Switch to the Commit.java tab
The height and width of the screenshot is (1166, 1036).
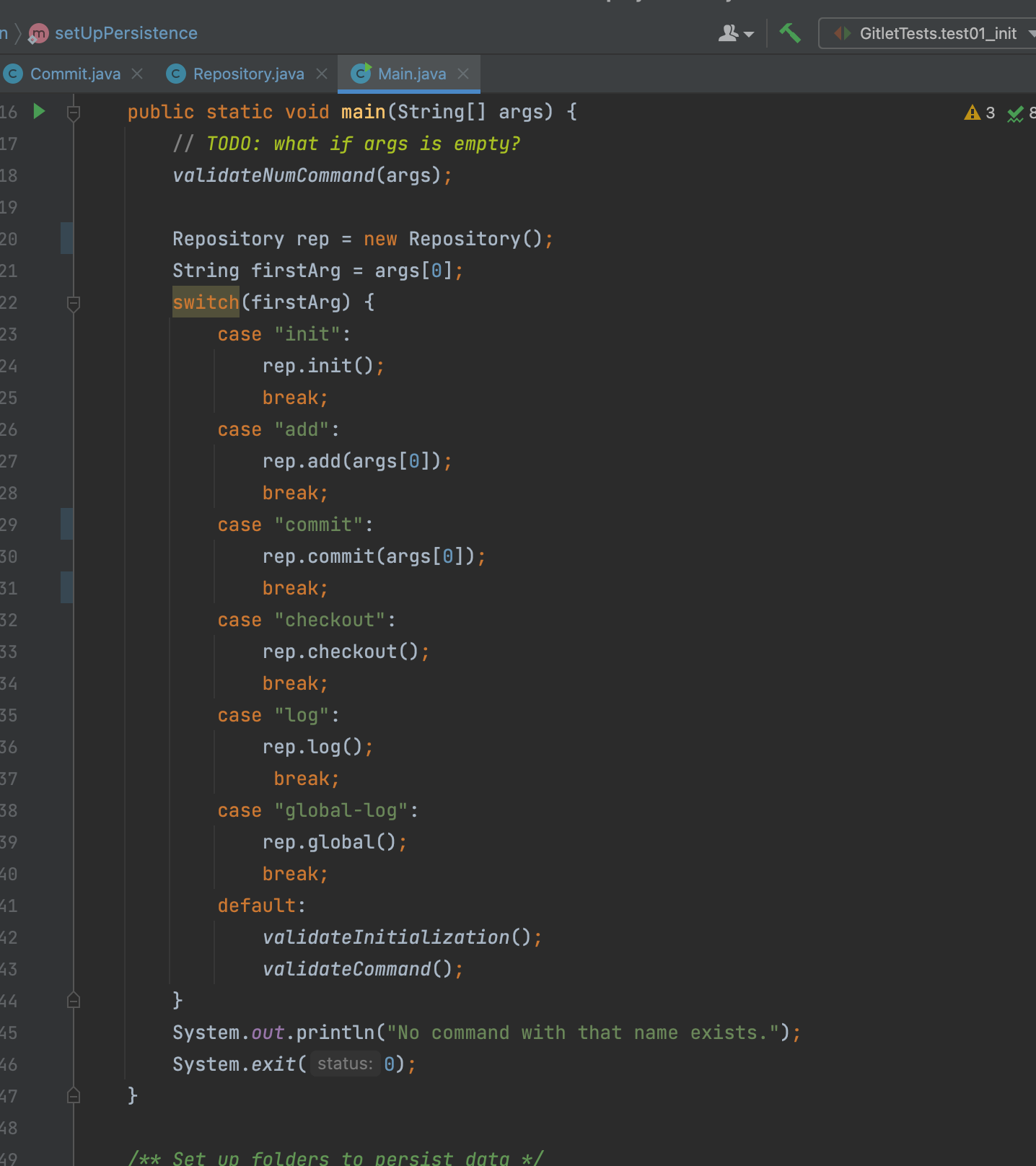coord(75,74)
